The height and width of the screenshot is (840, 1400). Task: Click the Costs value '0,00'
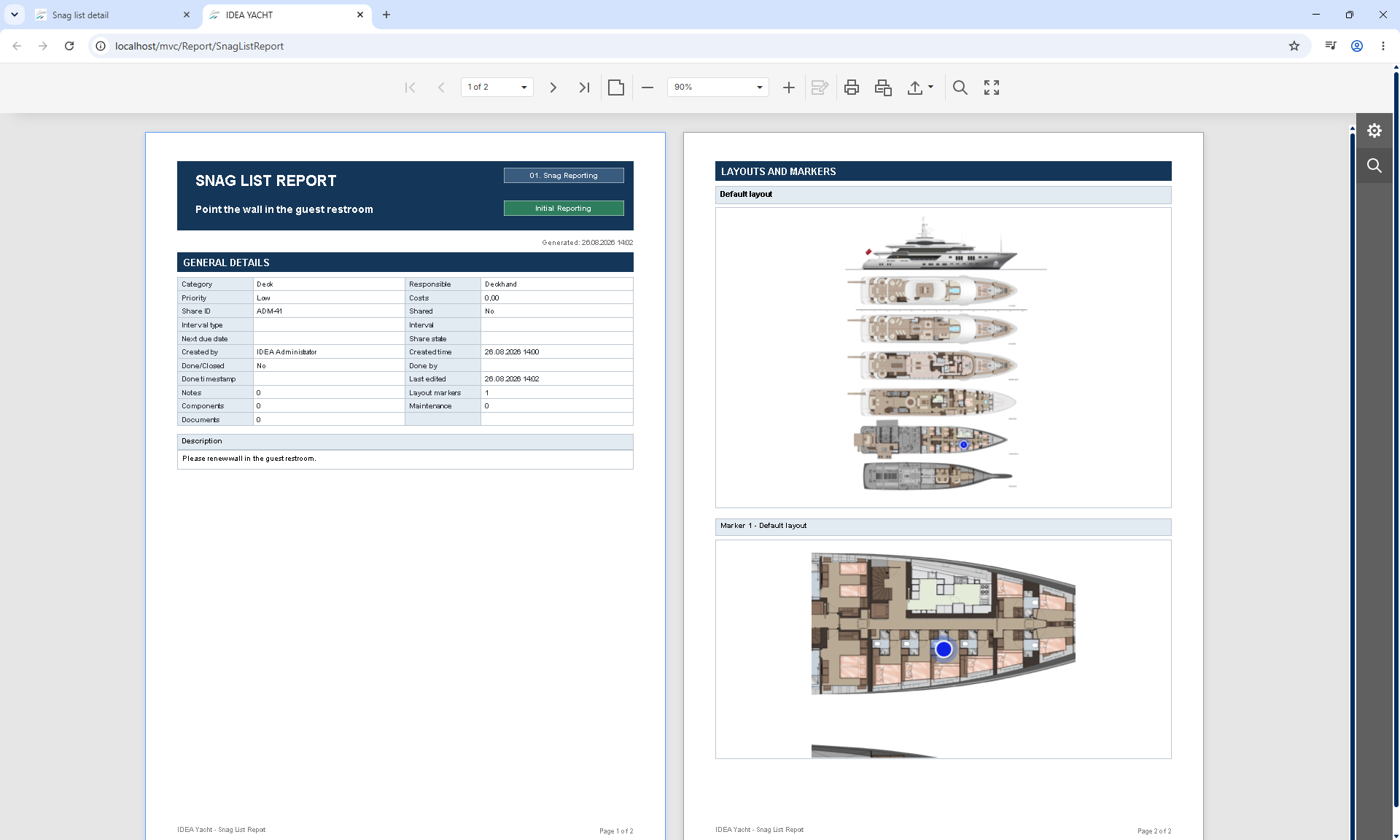tap(491, 298)
